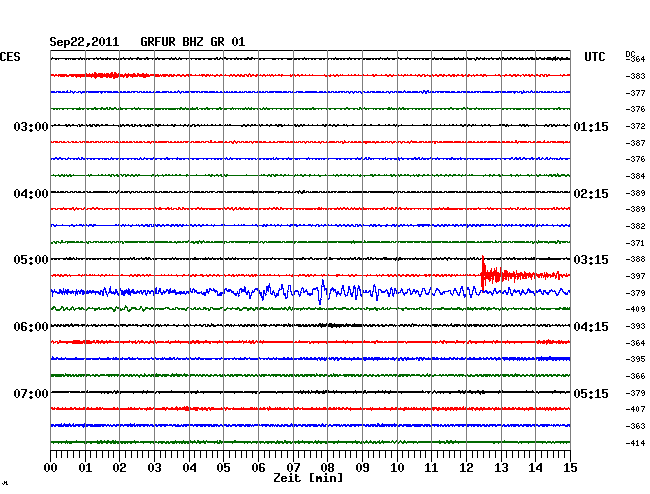The height and width of the screenshot is (494, 650).
Task: Click the DC offset value -366
Action: point(635,376)
